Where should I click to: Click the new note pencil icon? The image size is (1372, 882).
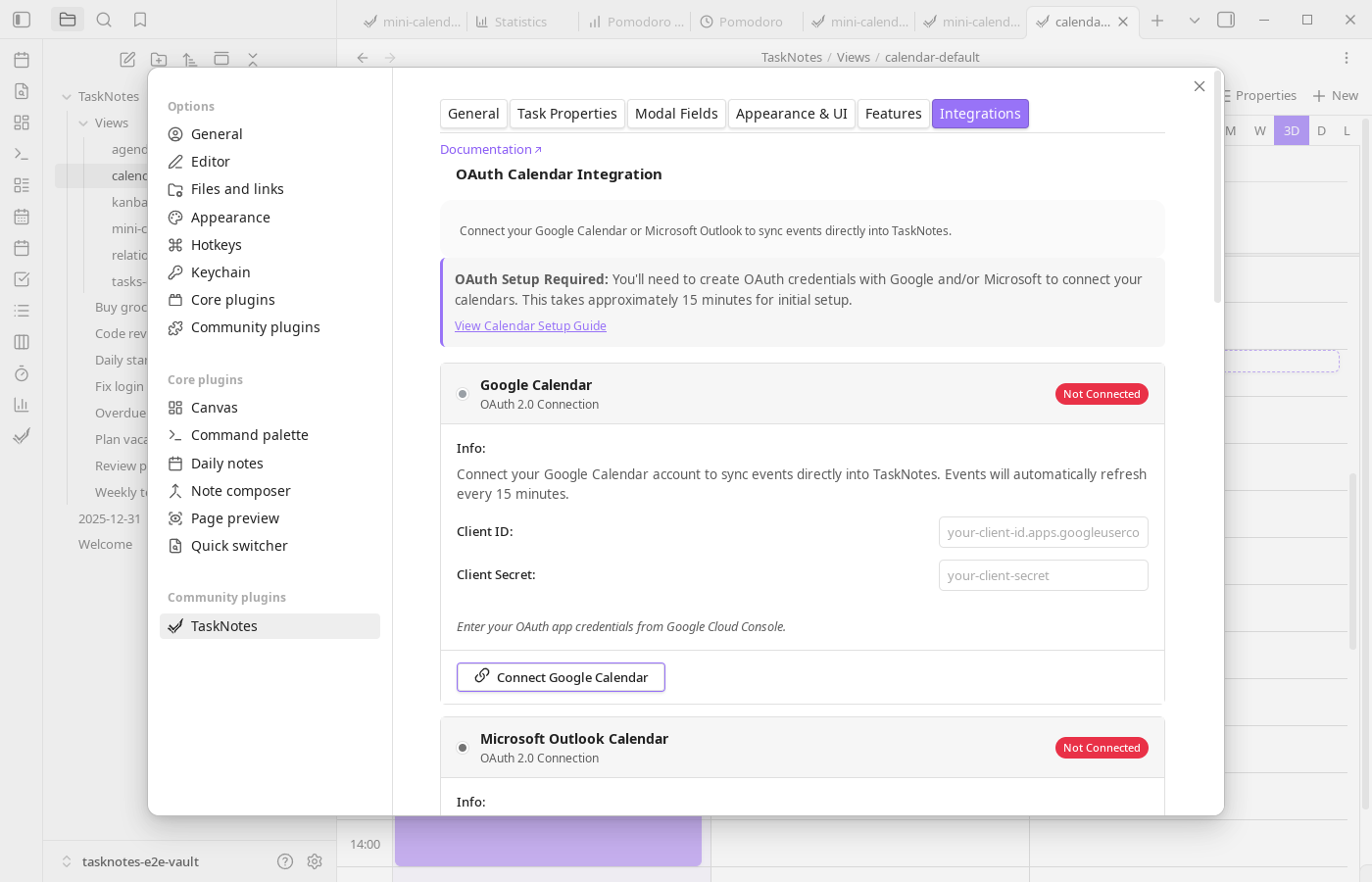coord(126,59)
